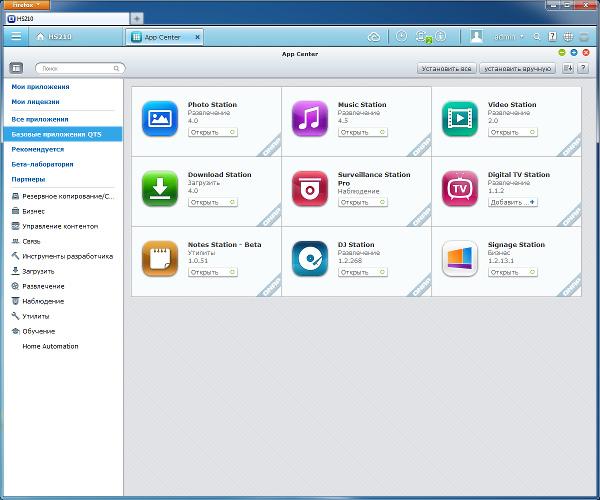Select Резервное копирование category

pos(63,196)
